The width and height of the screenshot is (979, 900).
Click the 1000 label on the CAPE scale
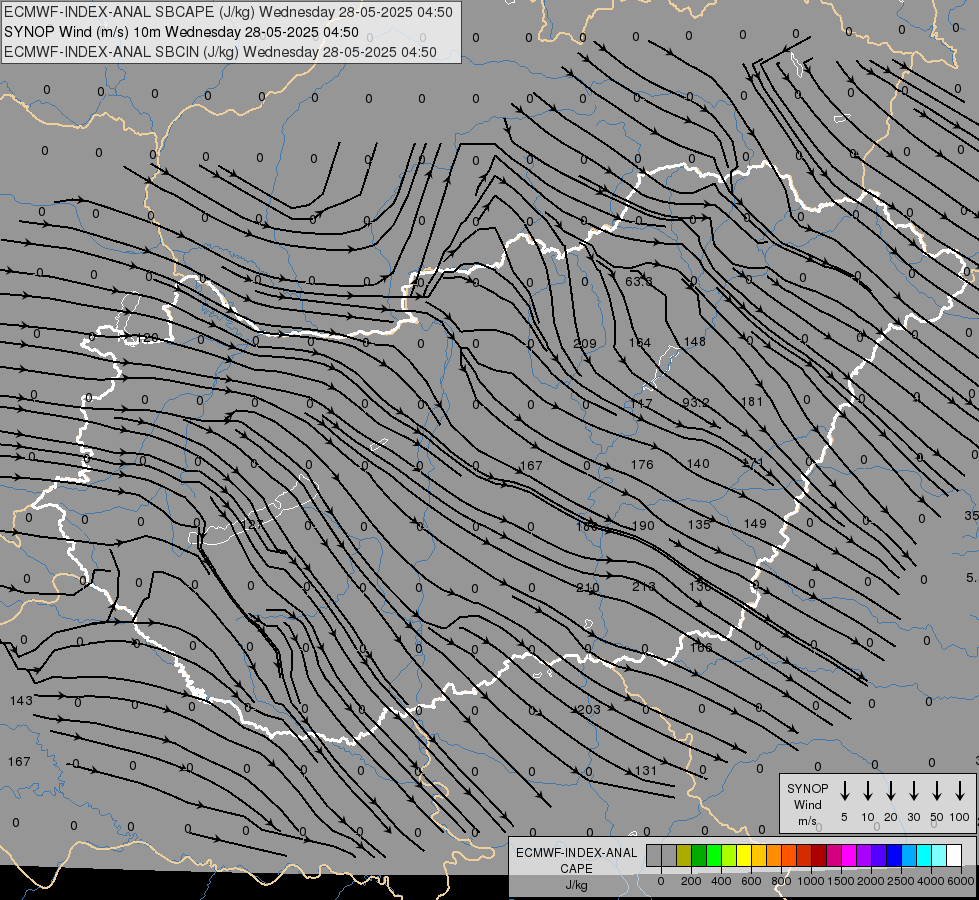tap(810, 881)
